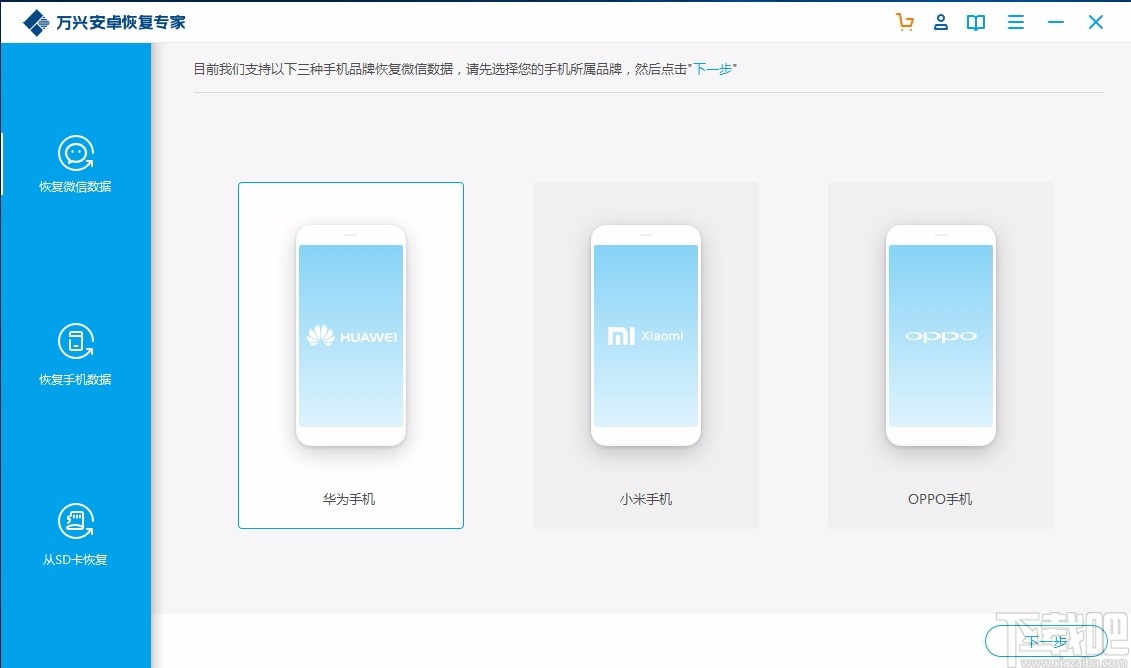
Task: Open the shopping cart purchase icon
Action: 905,22
